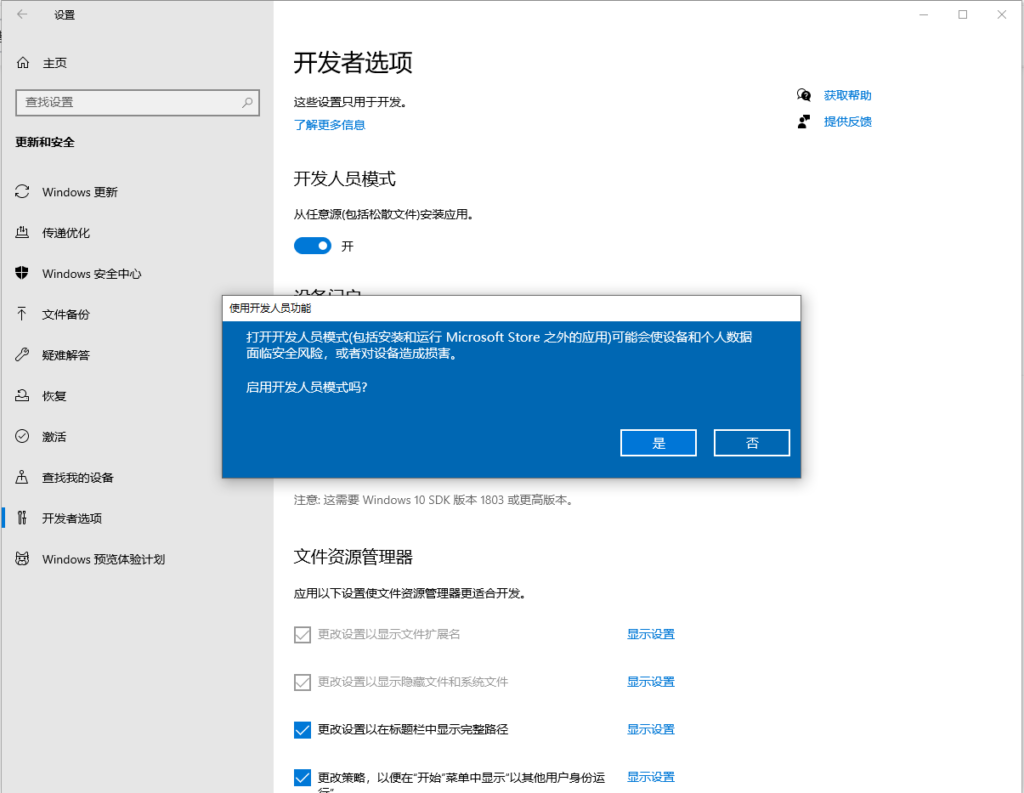Image resolution: width=1024 pixels, height=793 pixels.
Task: Click the 开发人员模式 heading
Action: pos(344,179)
